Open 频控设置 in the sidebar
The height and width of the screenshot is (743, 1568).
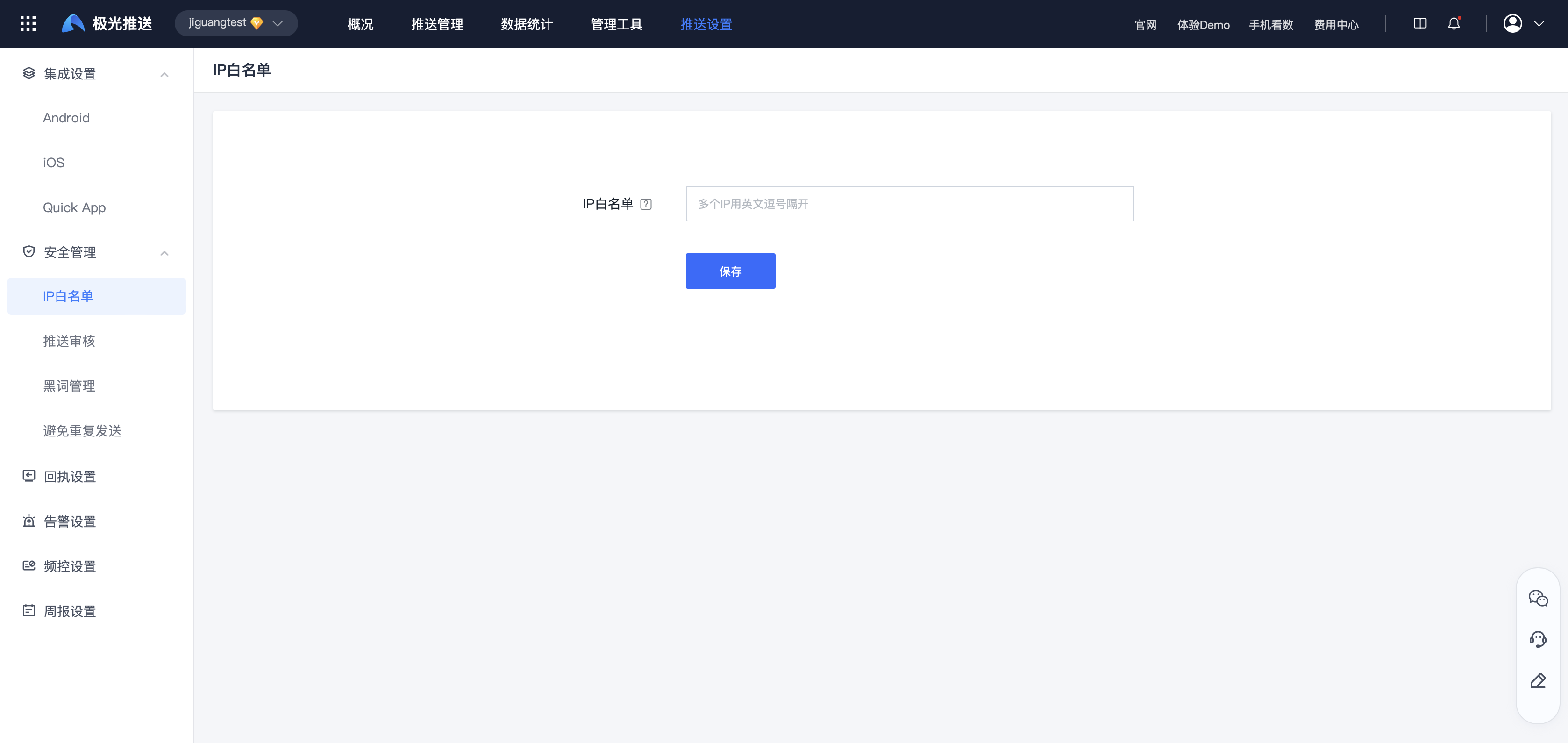pyautogui.click(x=70, y=566)
